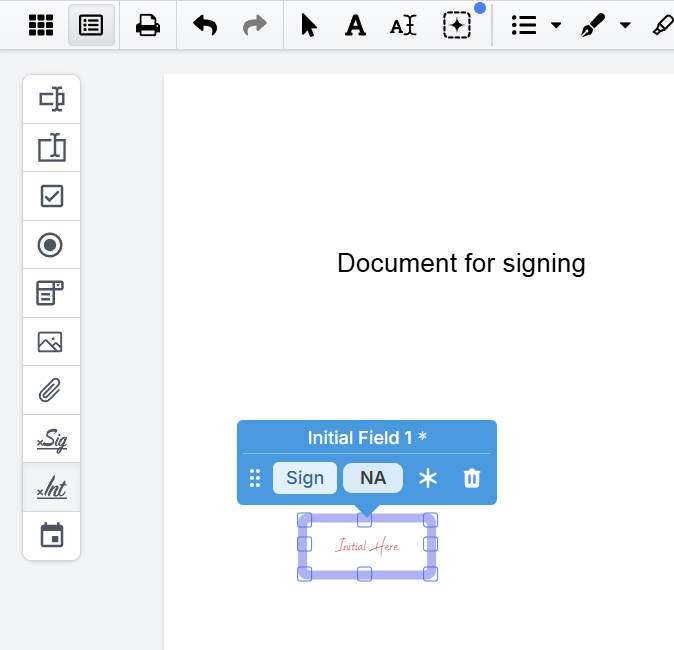The height and width of the screenshot is (650, 674).
Task: Select the Edit Text cursor tool
Action: (x=403, y=25)
